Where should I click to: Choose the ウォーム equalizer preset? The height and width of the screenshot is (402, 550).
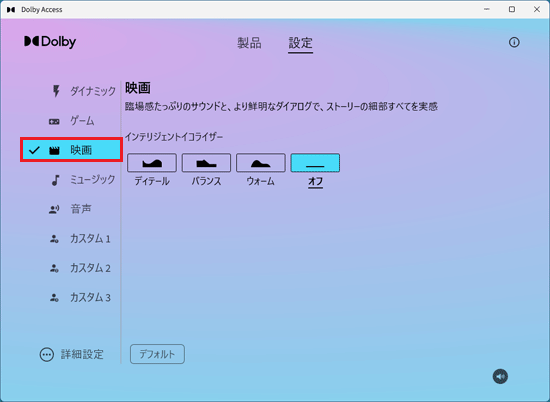pos(261,162)
